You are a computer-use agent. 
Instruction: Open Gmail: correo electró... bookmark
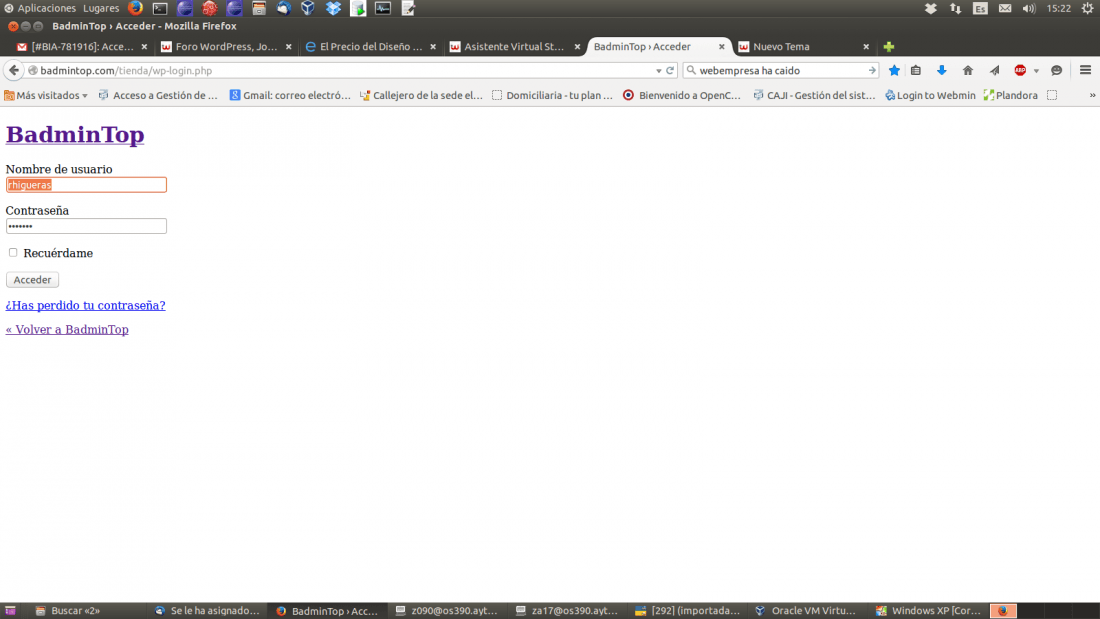(x=290, y=95)
